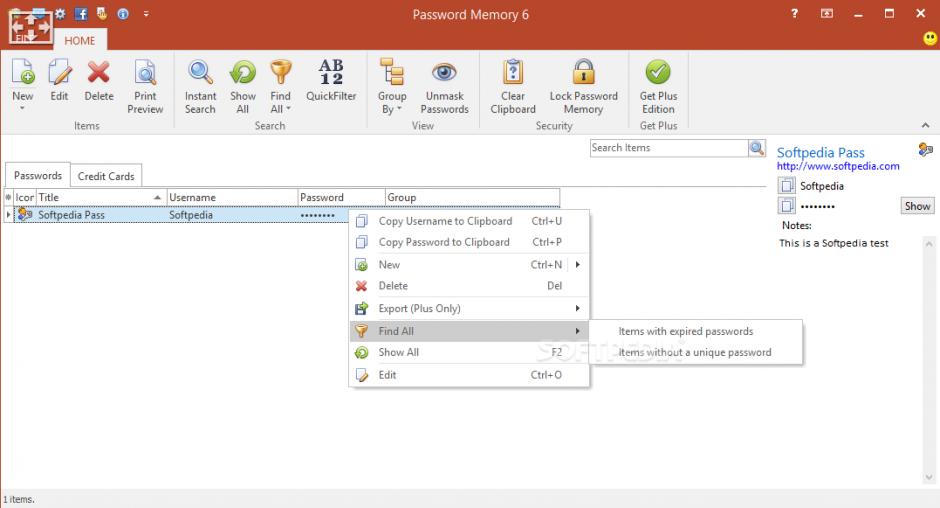The image size is (940, 508).
Task: Click the Password column header
Action: point(341,197)
